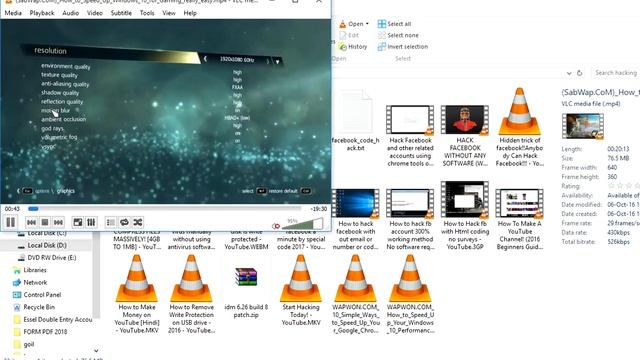Select How To Make A YouTube Channel video
The height and width of the screenshot is (360, 640).
(x=519, y=219)
